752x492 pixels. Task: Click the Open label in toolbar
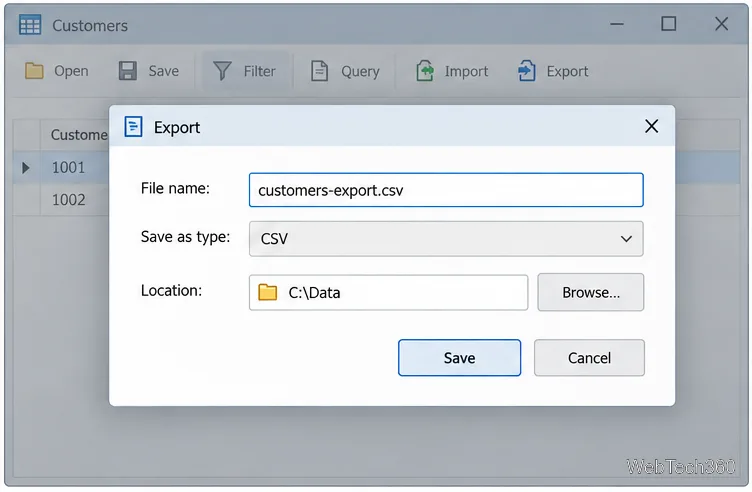tap(71, 71)
